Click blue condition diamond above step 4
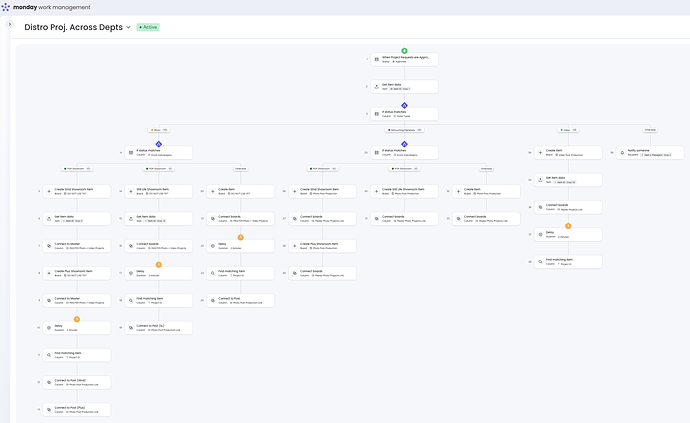 [x=159, y=144]
